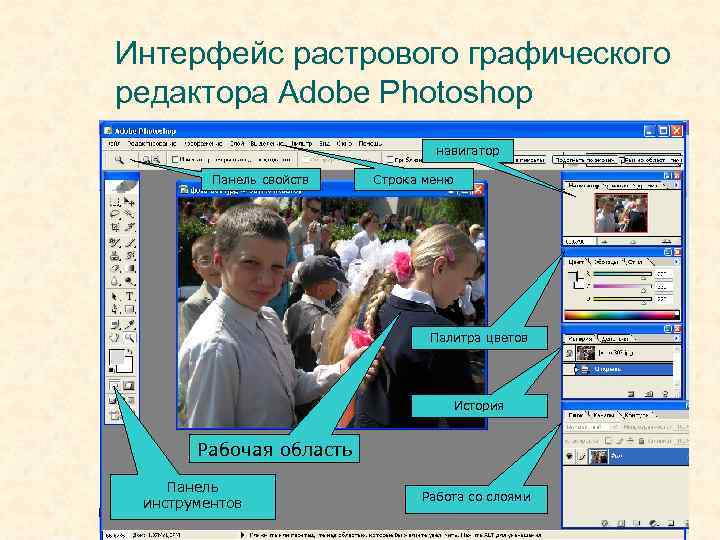Click Zoom In button in options bar
This screenshot has width=720, height=540.
coord(146,159)
